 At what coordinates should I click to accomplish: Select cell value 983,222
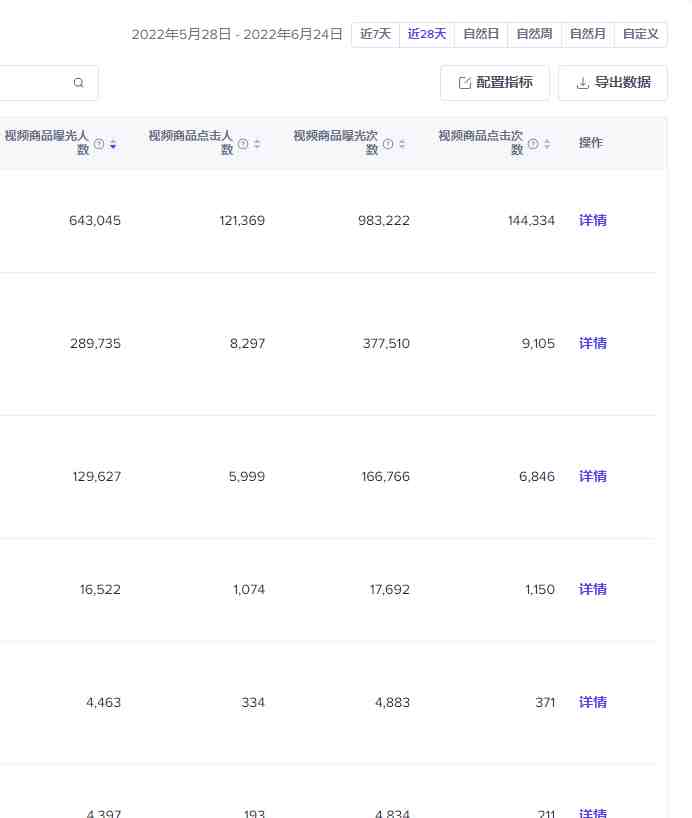coord(384,221)
